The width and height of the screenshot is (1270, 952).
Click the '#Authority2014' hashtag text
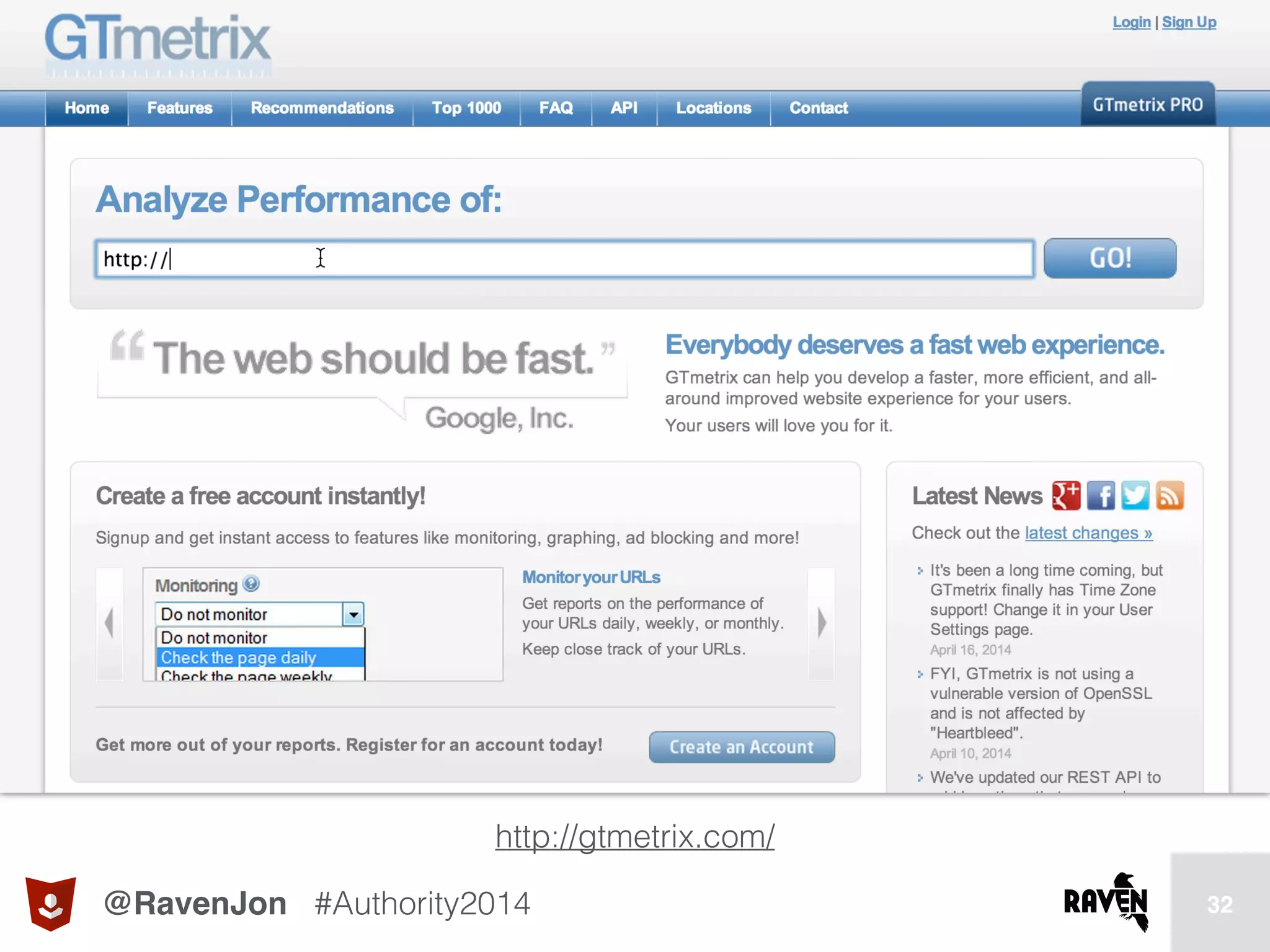(422, 903)
